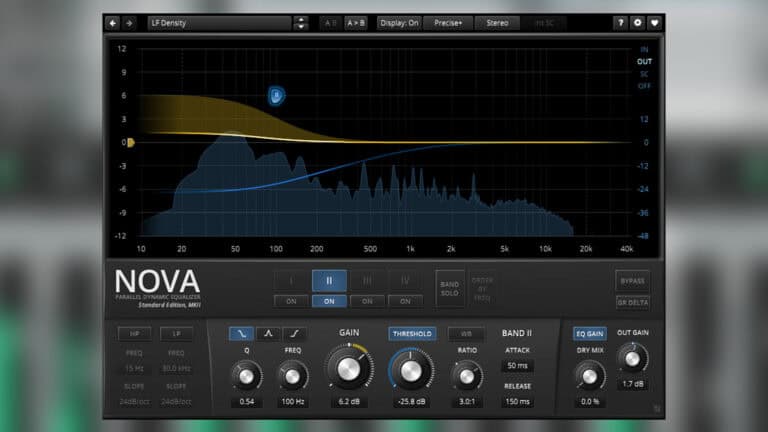Click the yellow gain marker at 0 dB
Viewport: 768px width, 432px height.
(131, 143)
